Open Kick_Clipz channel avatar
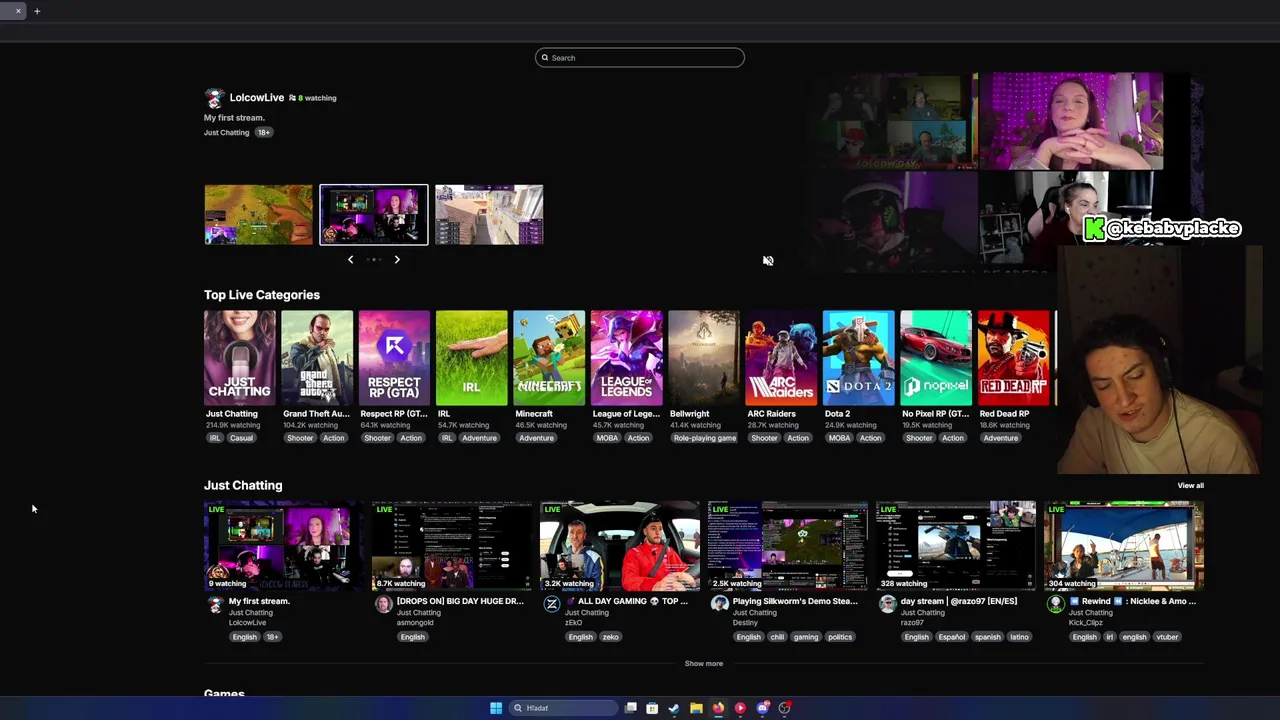Screen dimensions: 1280x720 pyautogui.click(x=1055, y=604)
